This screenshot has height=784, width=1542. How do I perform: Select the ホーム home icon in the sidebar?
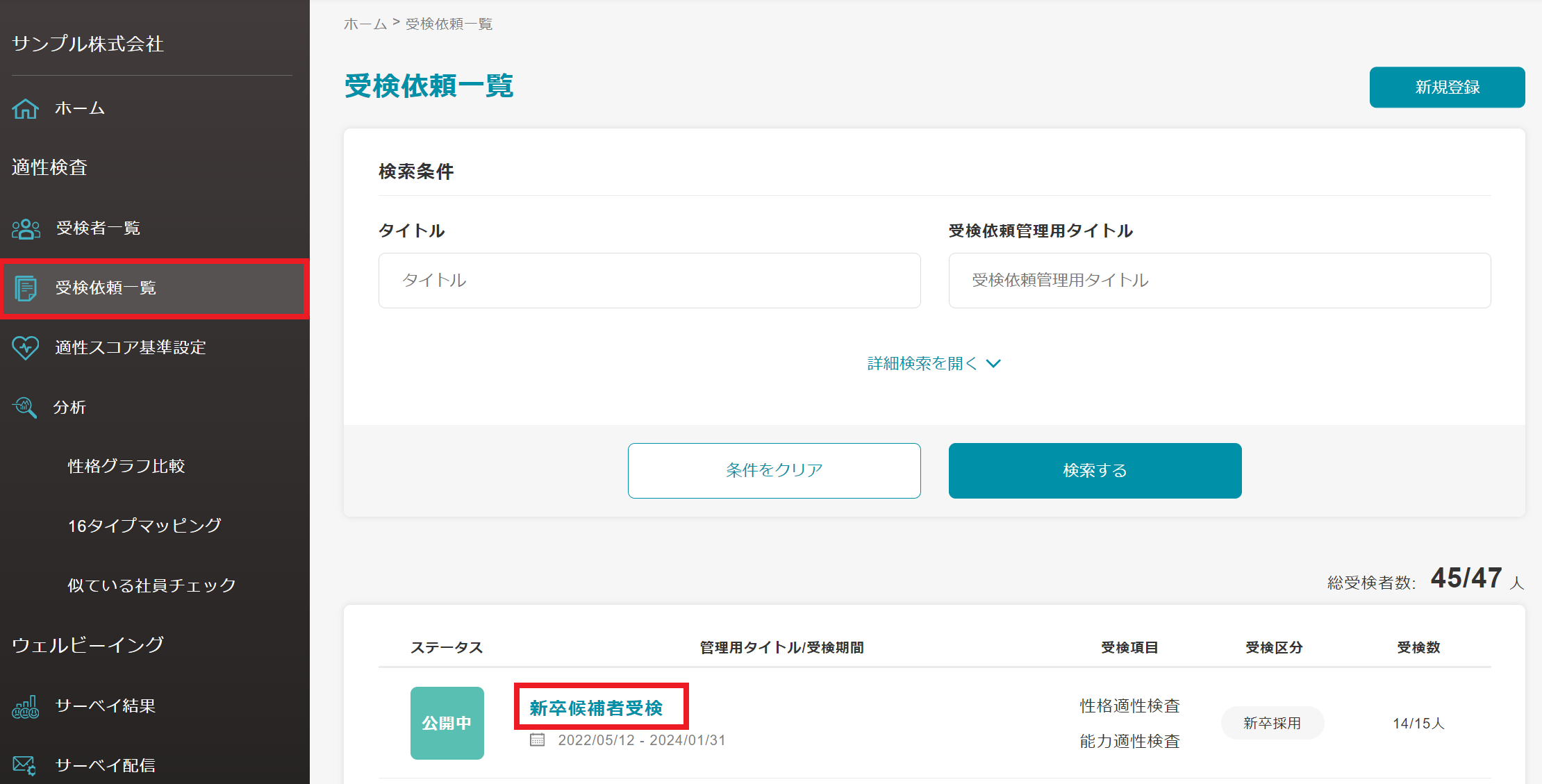click(25, 108)
